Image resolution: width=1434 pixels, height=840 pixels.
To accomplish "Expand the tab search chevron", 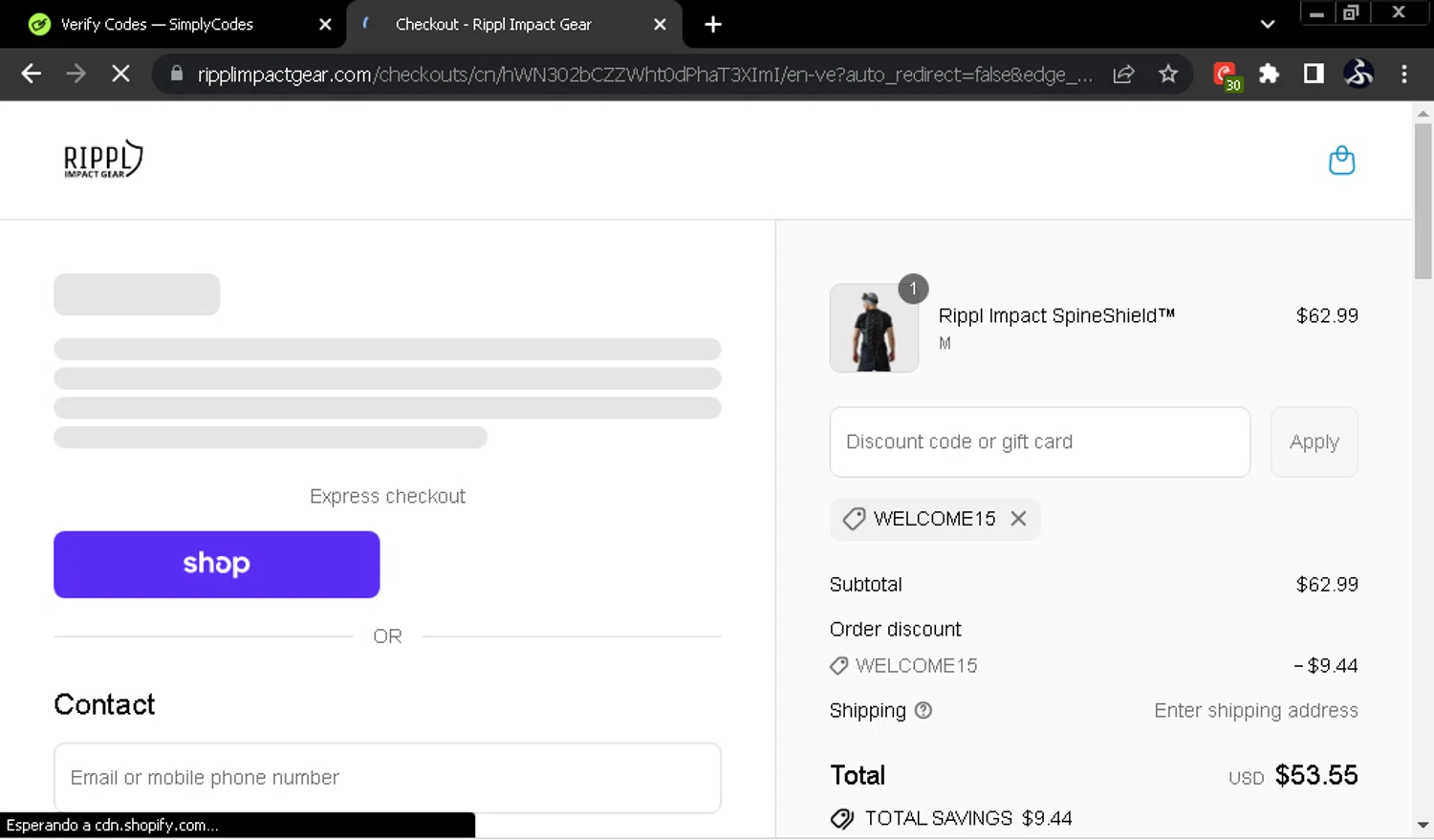I will click(x=1268, y=25).
